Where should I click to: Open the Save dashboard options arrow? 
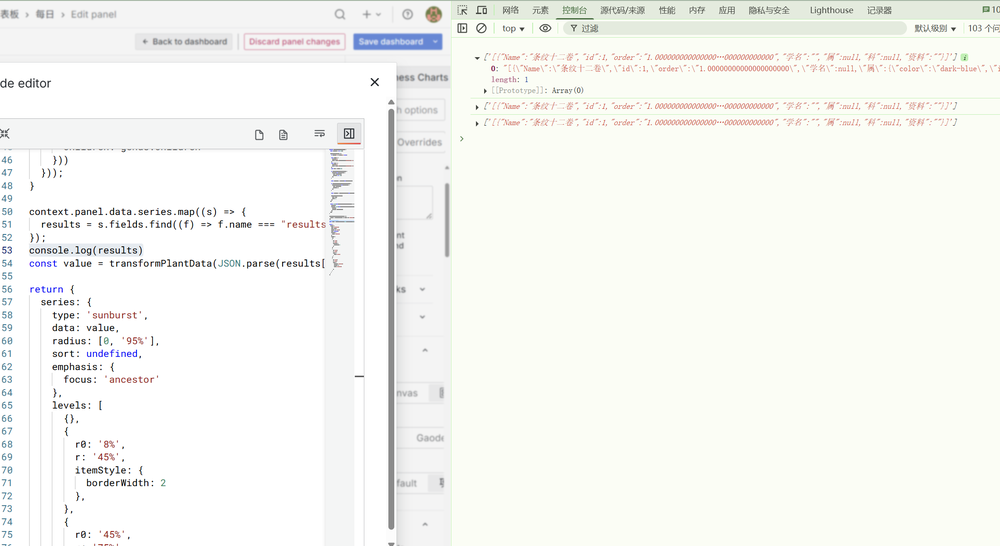click(436, 41)
